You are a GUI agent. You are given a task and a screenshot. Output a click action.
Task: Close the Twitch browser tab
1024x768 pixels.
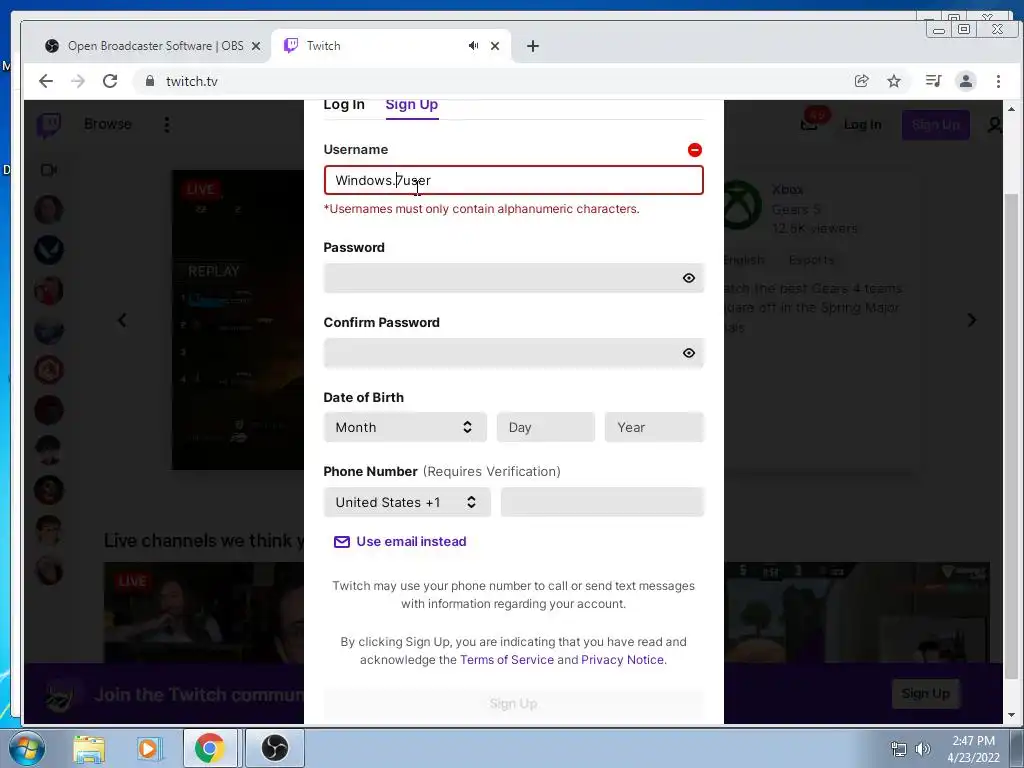pos(495,46)
